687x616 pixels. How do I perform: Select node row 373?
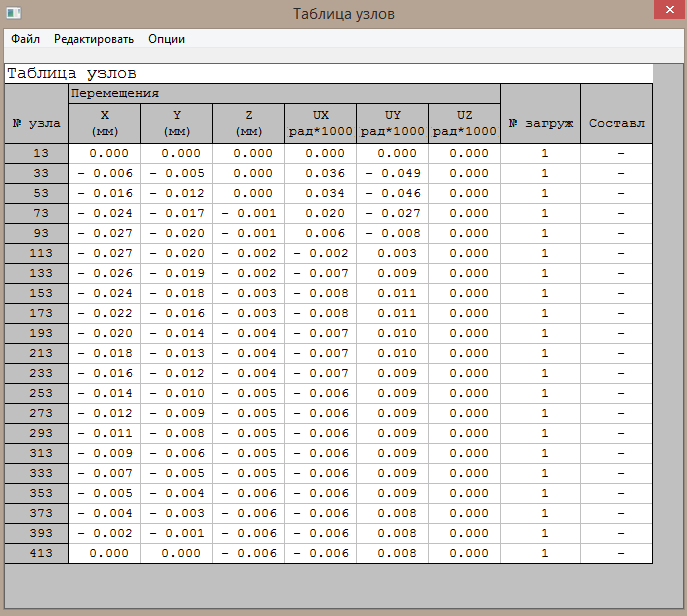coord(36,513)
